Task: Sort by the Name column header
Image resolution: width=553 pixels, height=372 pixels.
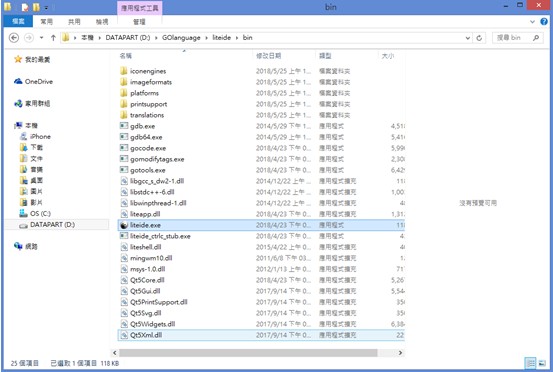Action: click(126, 56)
